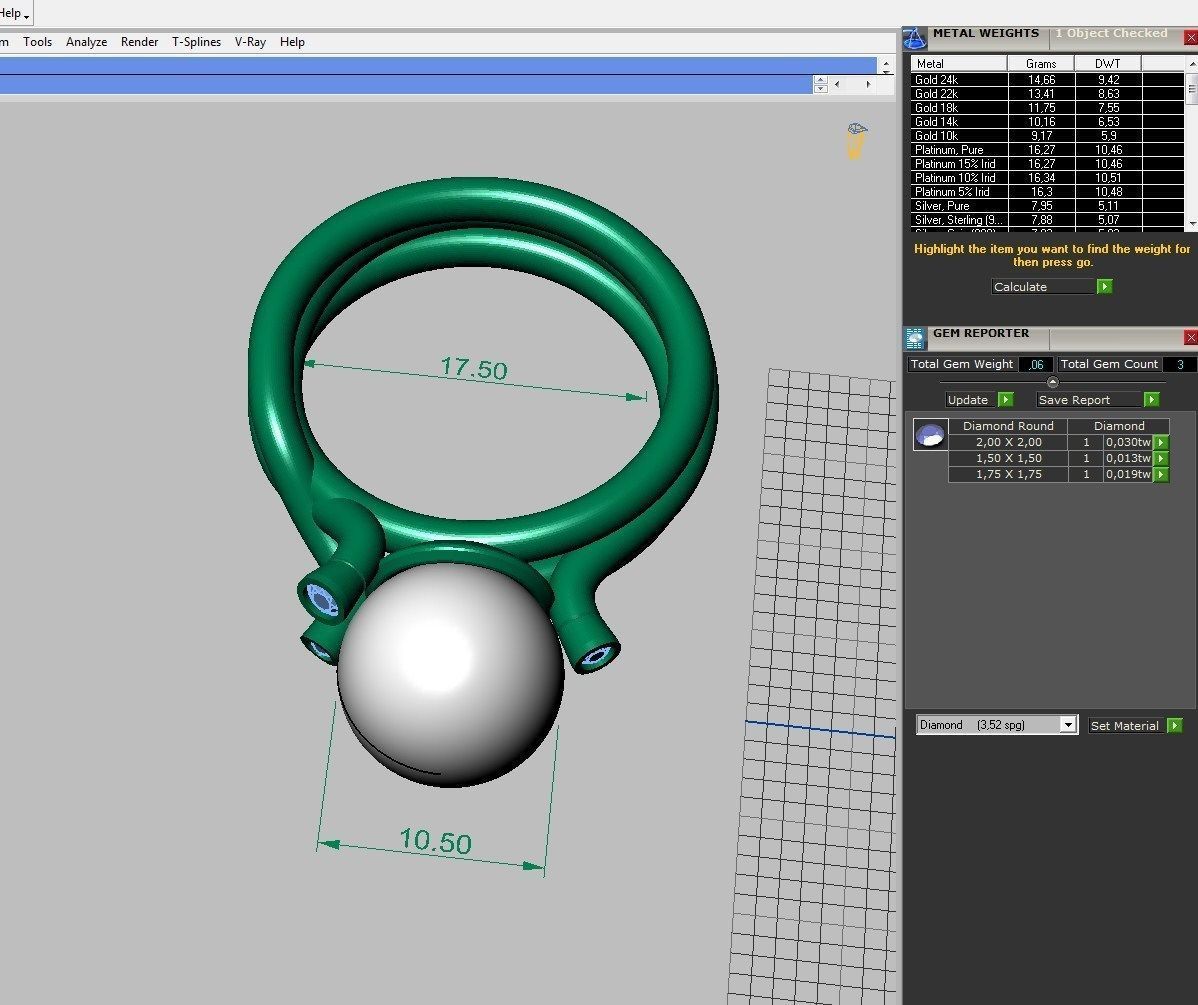Viewport: 1198px width, 1005px height.
Task: Click the Set Material button
Action: pos(1127,725)
